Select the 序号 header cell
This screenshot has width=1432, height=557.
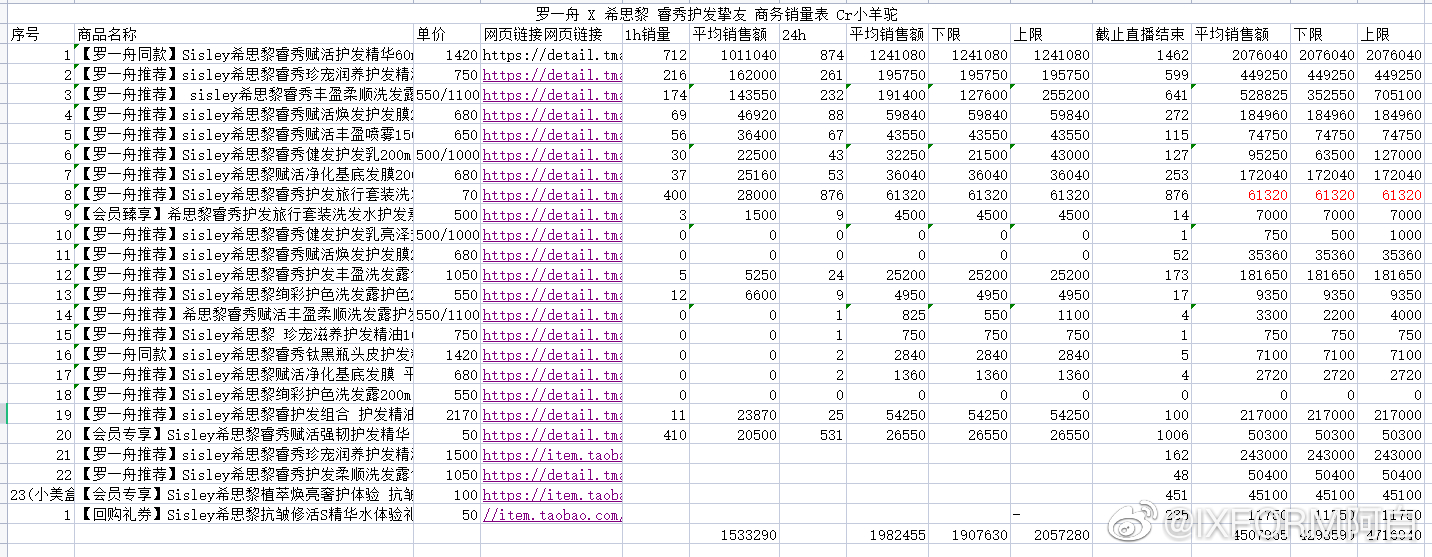point(41,35)
